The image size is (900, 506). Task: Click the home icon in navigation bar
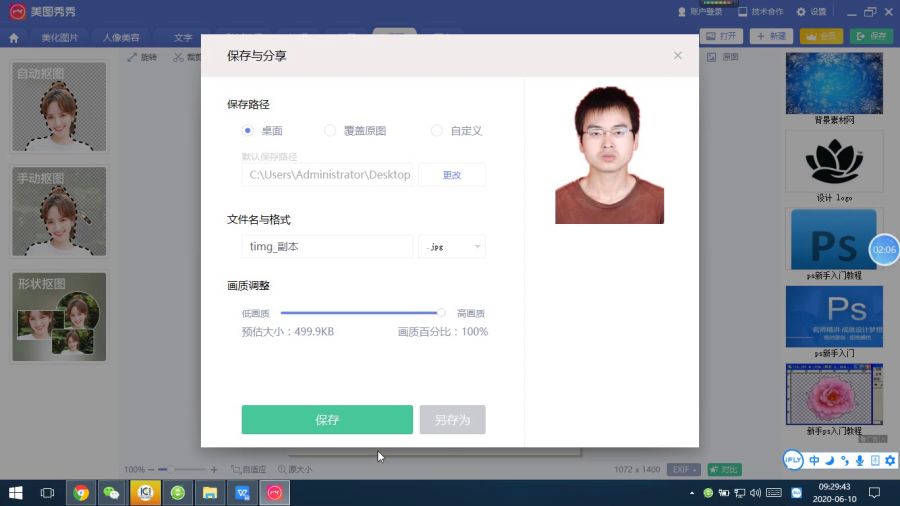pos(14,38)
